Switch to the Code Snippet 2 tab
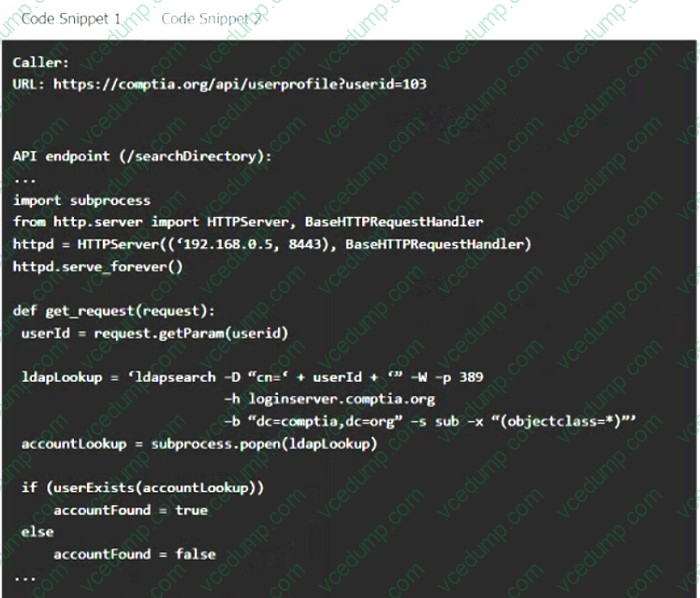700x598 pixels. [x=211, y=19]
